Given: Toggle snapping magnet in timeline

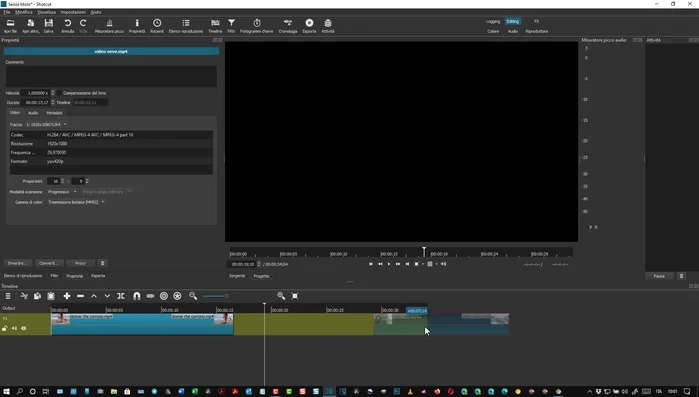Looking at the screenshot, I should (137, 296).
